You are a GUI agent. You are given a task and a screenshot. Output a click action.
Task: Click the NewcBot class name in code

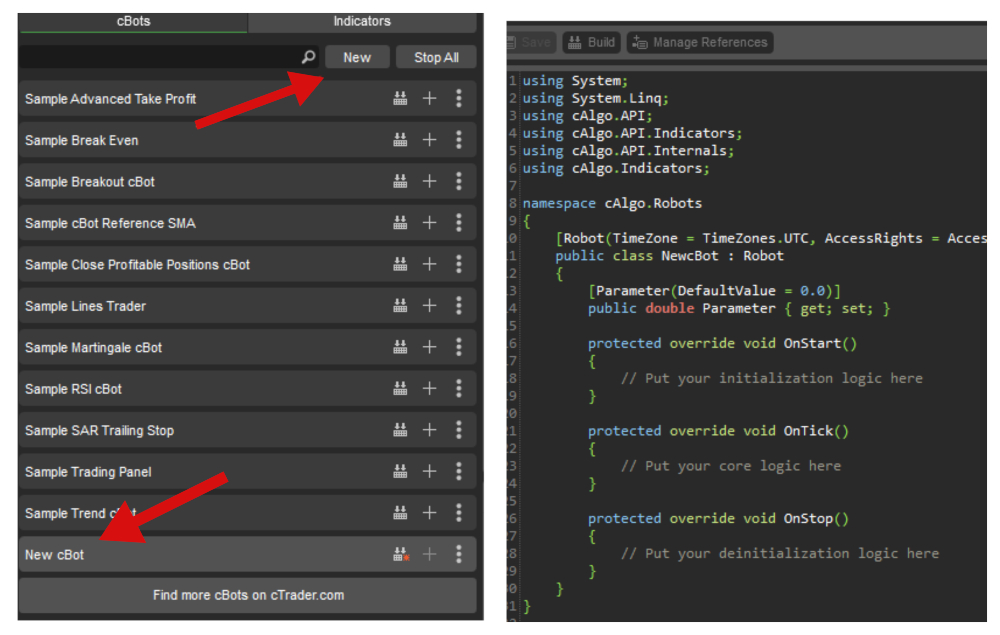(689, 256)
